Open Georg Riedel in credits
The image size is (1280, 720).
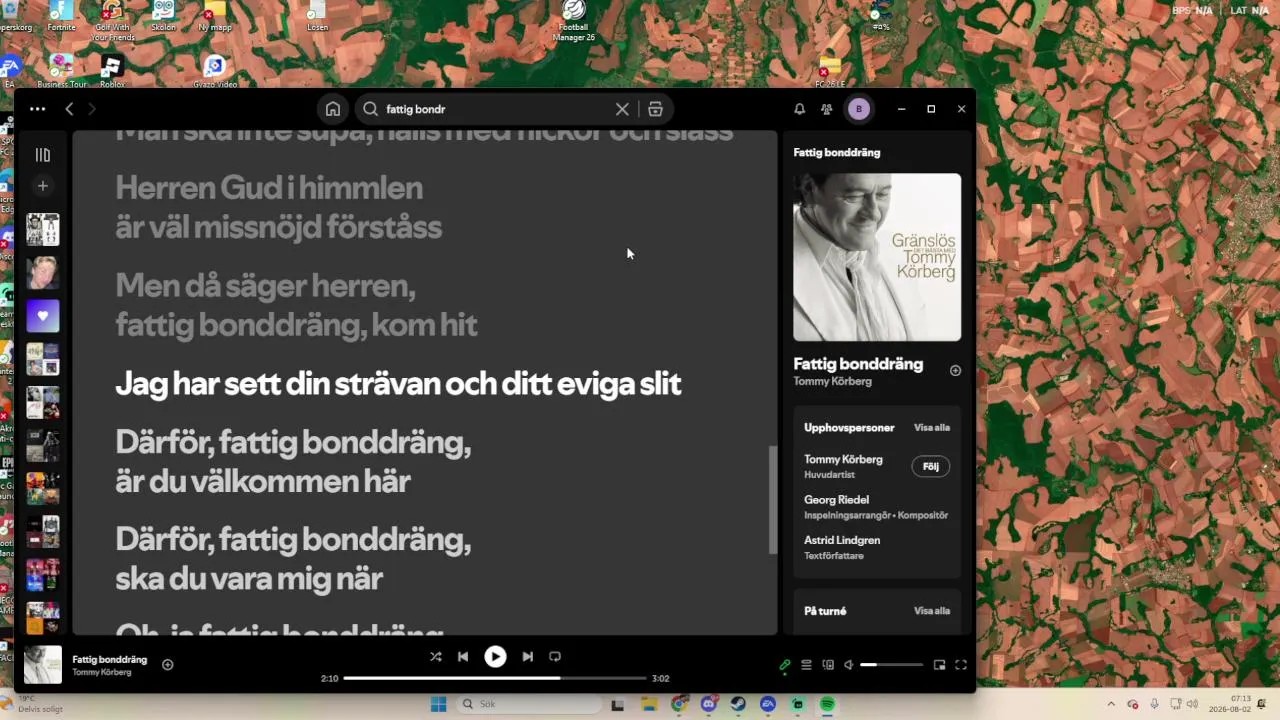click(836, 500)
